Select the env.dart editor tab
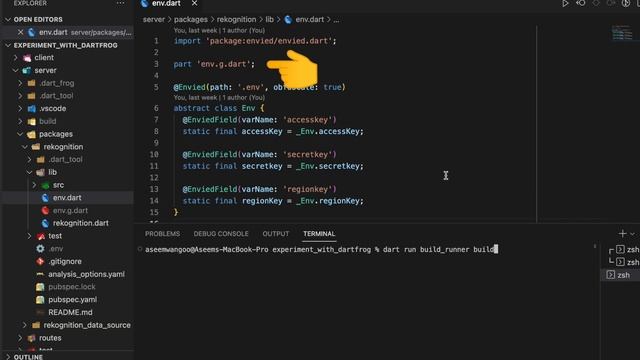Screen dimensions: 640x360 (166, 3)
